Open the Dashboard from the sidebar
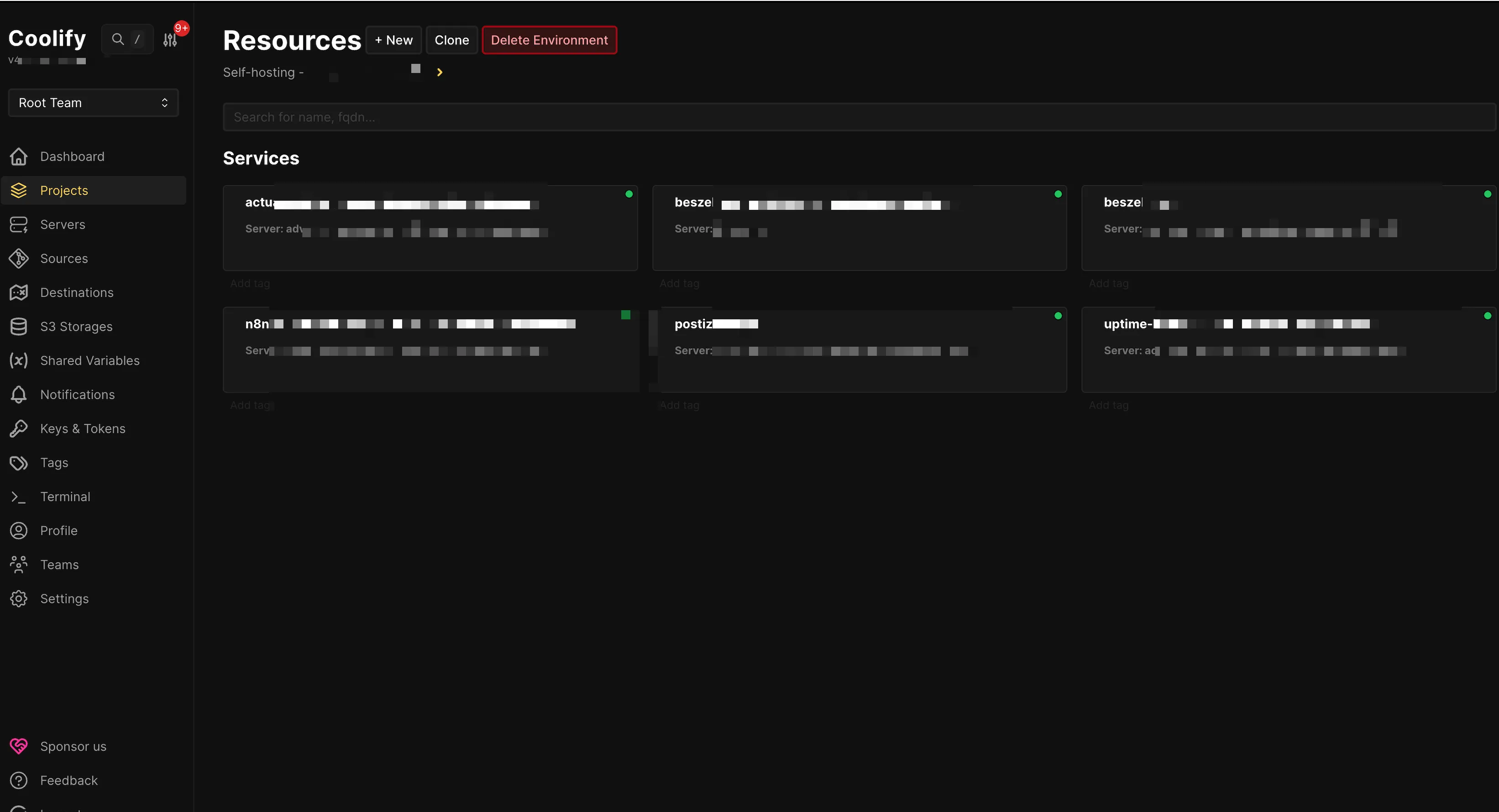The height and width of the screenshot is (812, 1499). 72,156
